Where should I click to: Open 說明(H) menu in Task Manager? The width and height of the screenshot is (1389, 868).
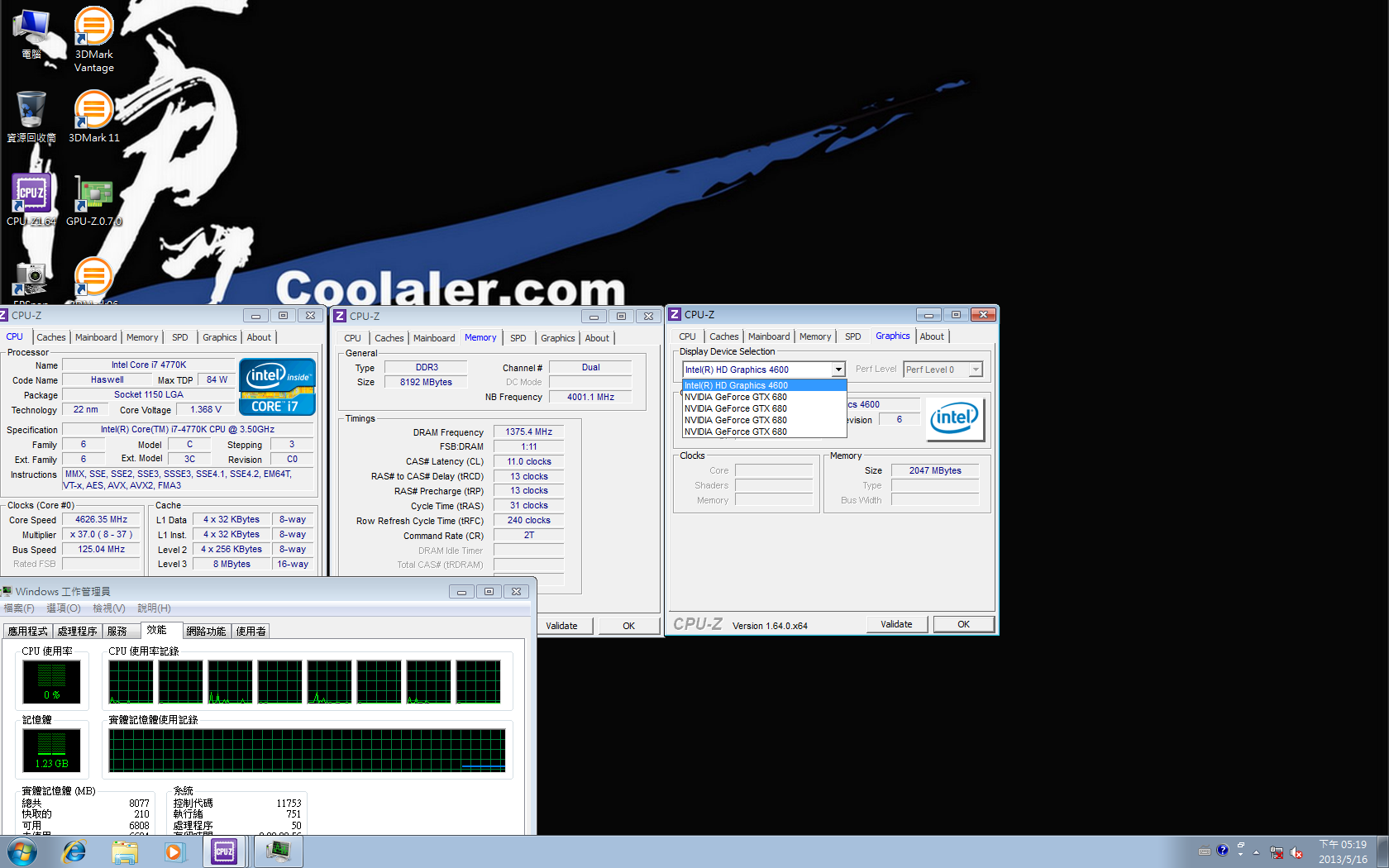[154, 608]
